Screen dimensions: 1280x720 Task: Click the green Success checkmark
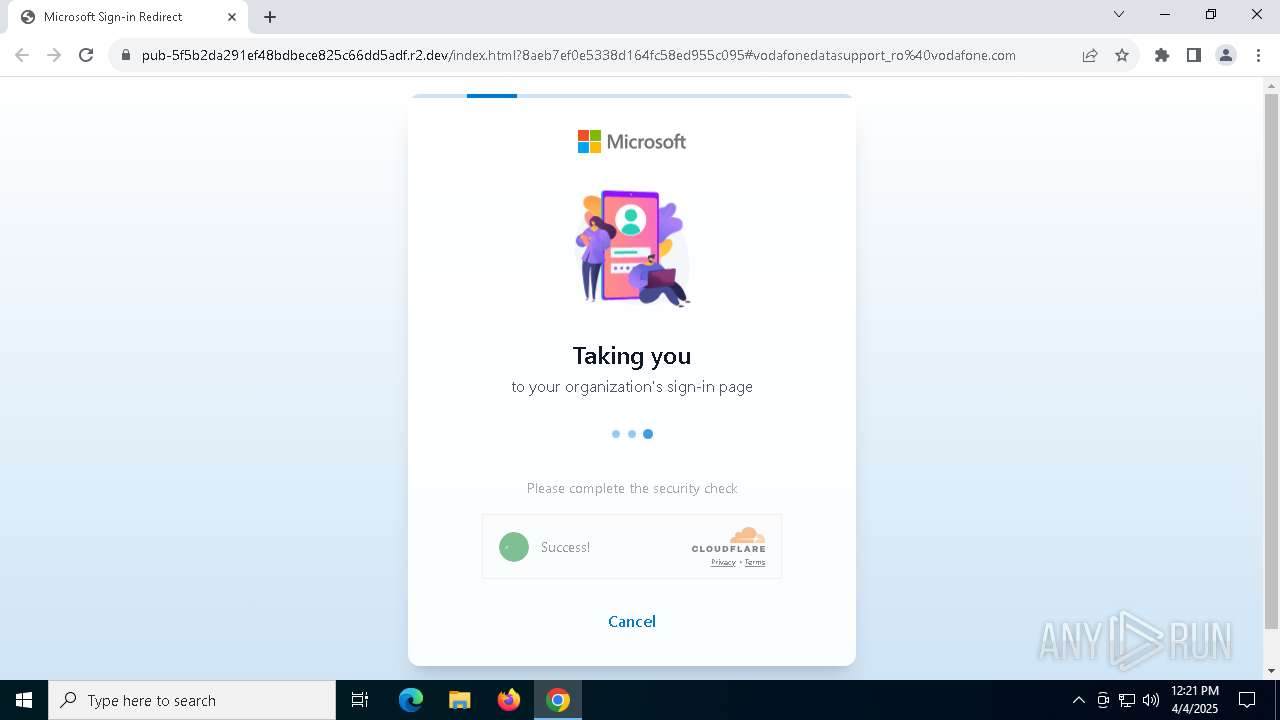pos(514,547)
